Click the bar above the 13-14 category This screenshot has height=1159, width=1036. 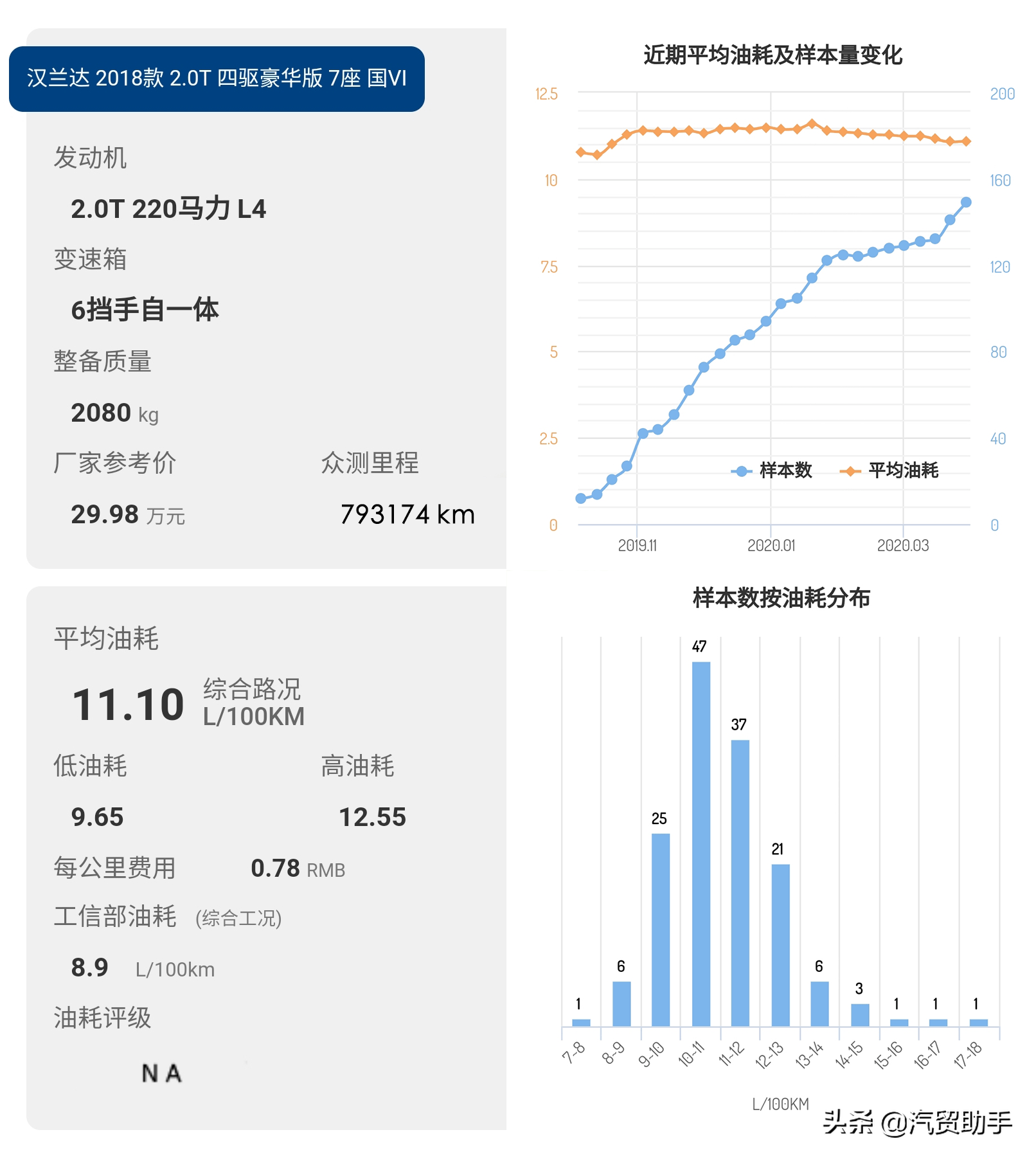tap(819, 1003)
